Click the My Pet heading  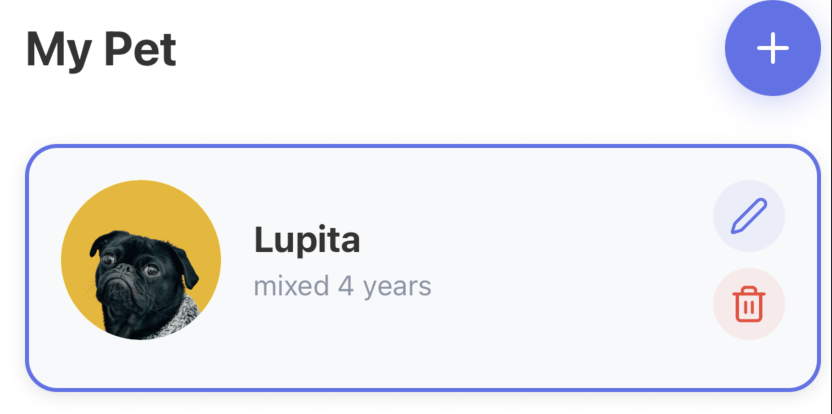101,50
